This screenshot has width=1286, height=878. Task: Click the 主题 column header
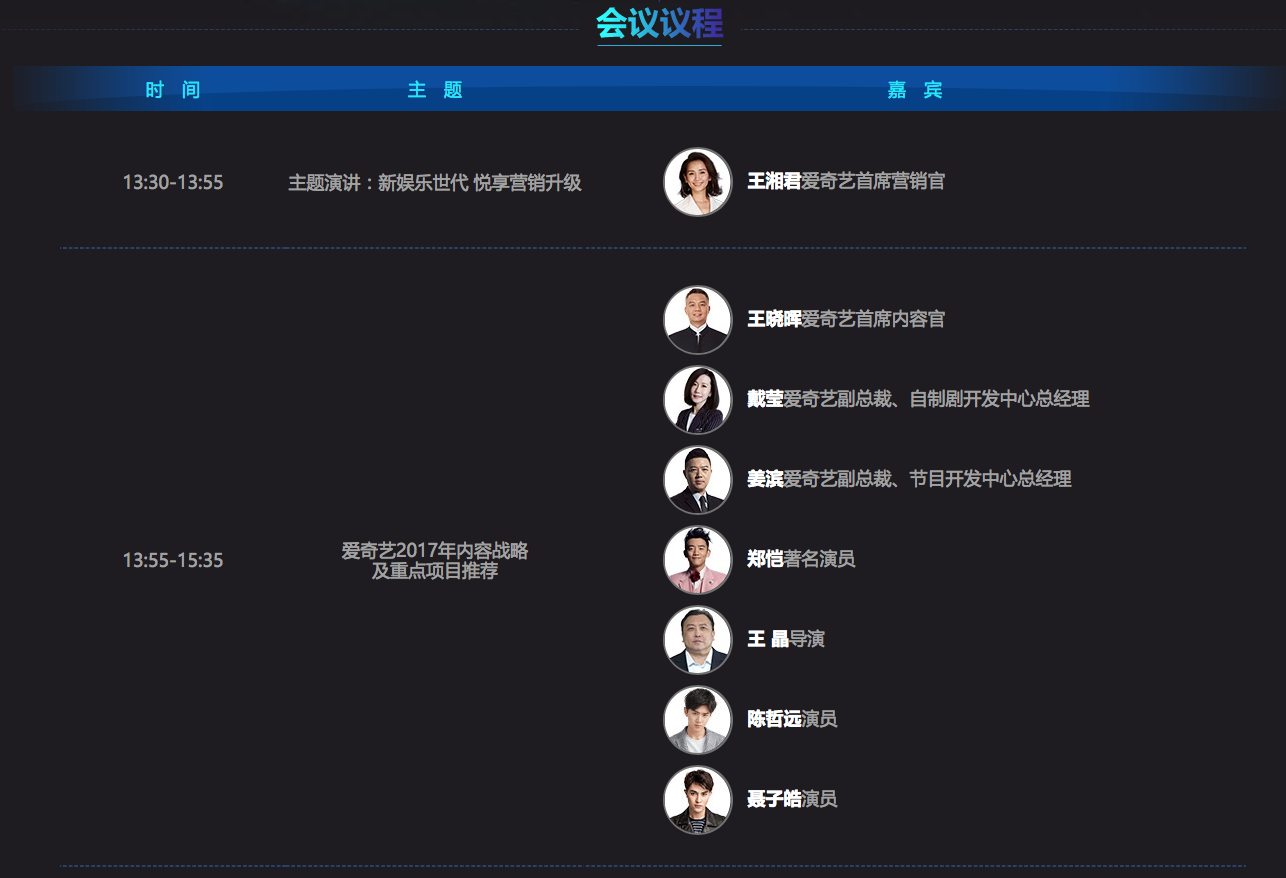coord(435,90)
